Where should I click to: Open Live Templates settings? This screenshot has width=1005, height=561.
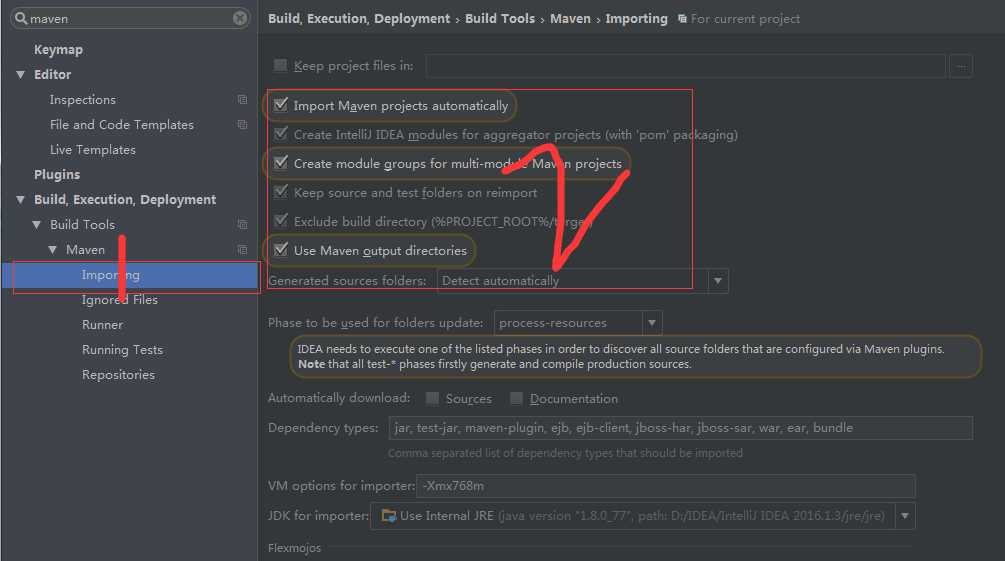(x=93, y=149)
